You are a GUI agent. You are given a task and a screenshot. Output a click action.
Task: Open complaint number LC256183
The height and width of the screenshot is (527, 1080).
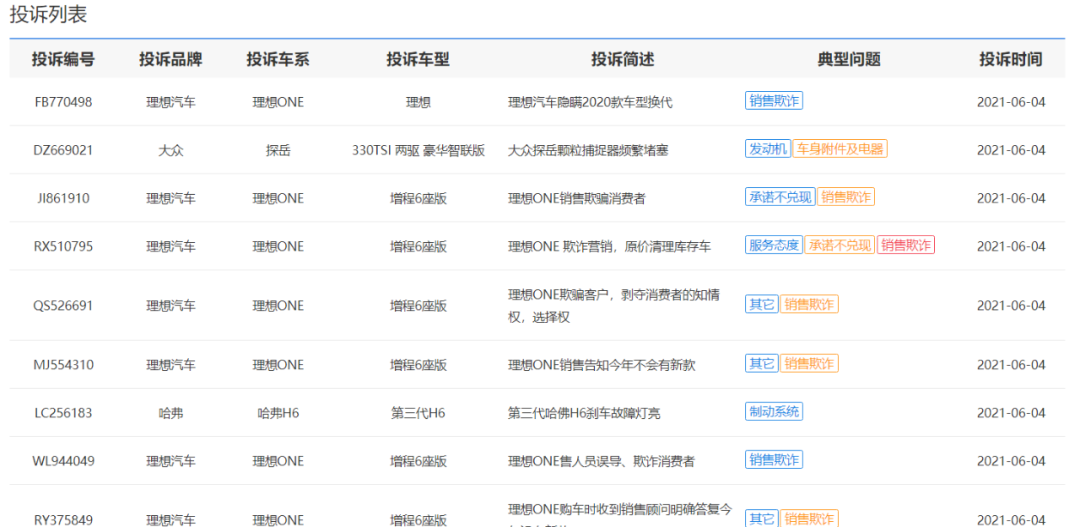(x=63, y=413)
